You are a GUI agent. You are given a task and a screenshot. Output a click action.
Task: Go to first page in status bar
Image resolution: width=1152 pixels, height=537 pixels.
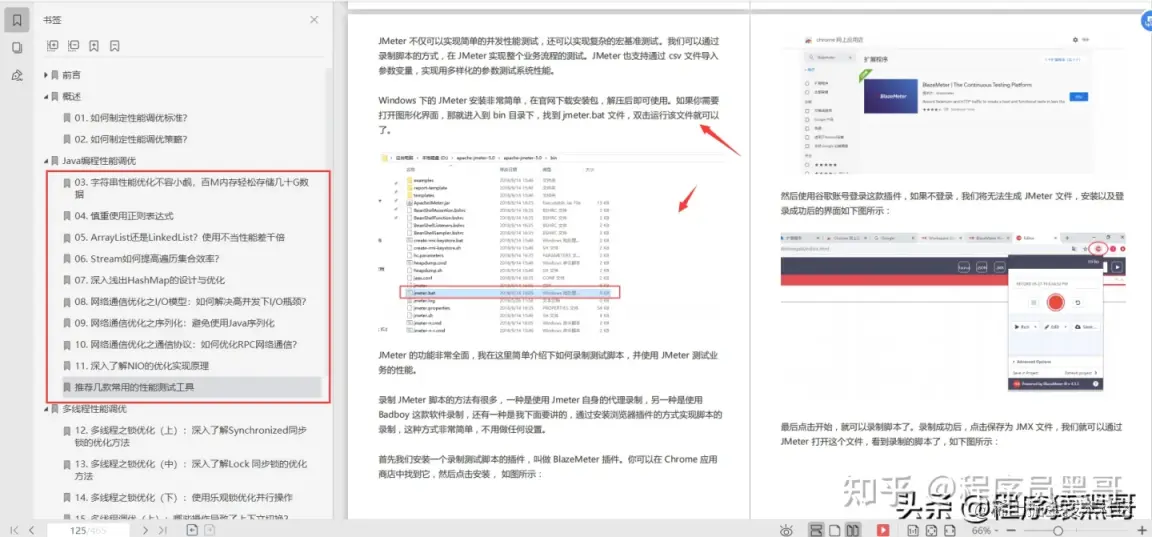click(x=13, y=530)
